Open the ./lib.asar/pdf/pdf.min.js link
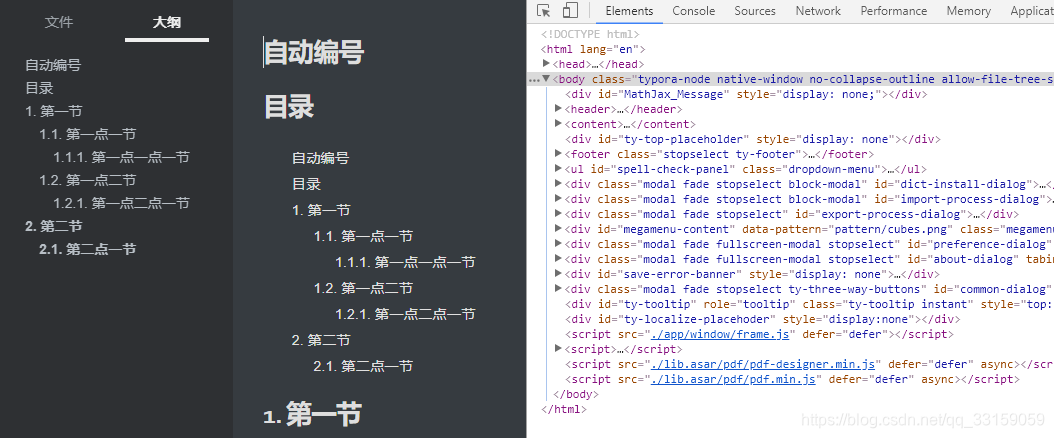The image size is (1054, 438). (733, 379)
